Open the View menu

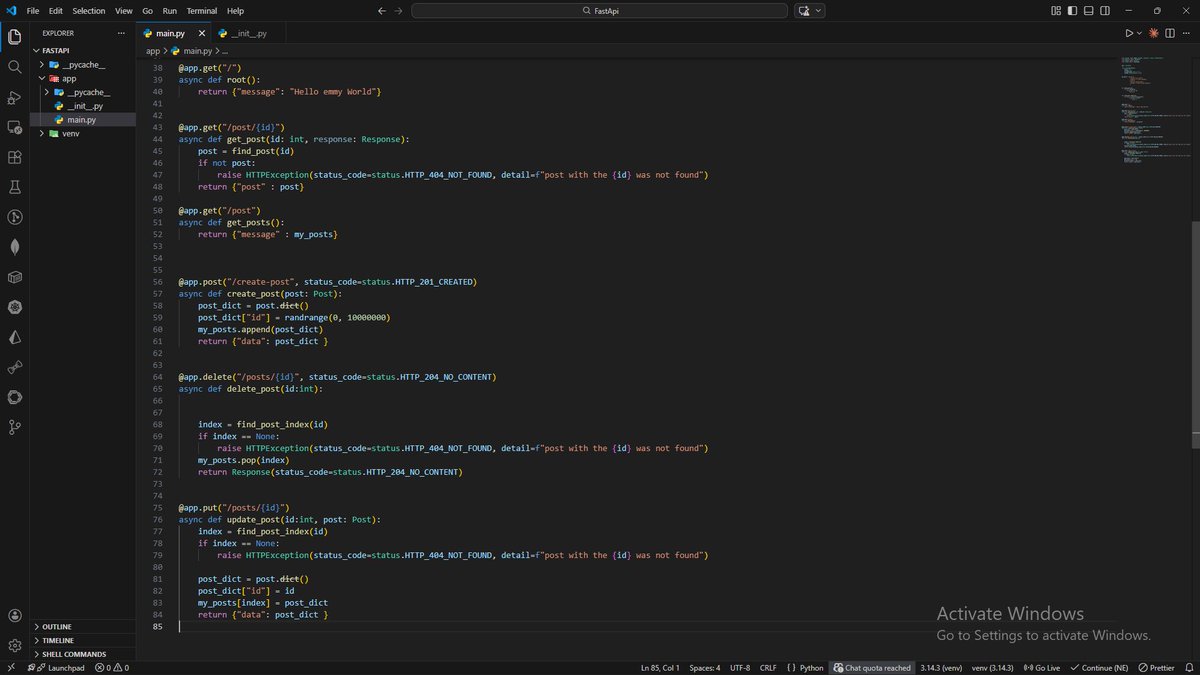click(123, 10)
